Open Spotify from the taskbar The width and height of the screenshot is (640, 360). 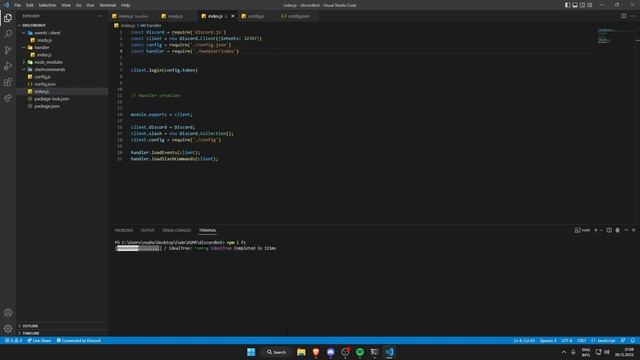click(360, 352)
